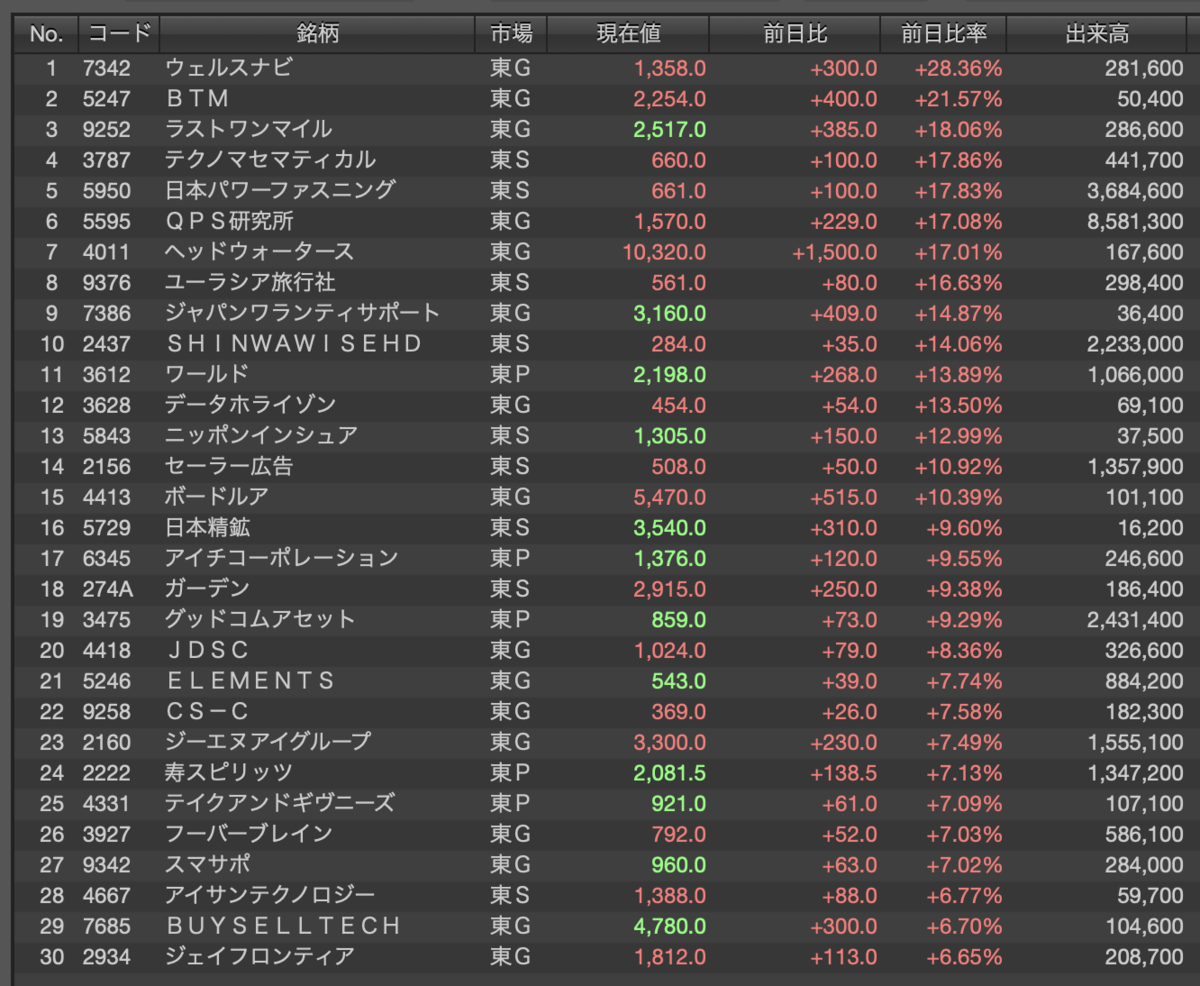Viewport: 1200px width, 986px height.
Task: Open the スマサポ stock entry
Action: [x=207, y=864]
